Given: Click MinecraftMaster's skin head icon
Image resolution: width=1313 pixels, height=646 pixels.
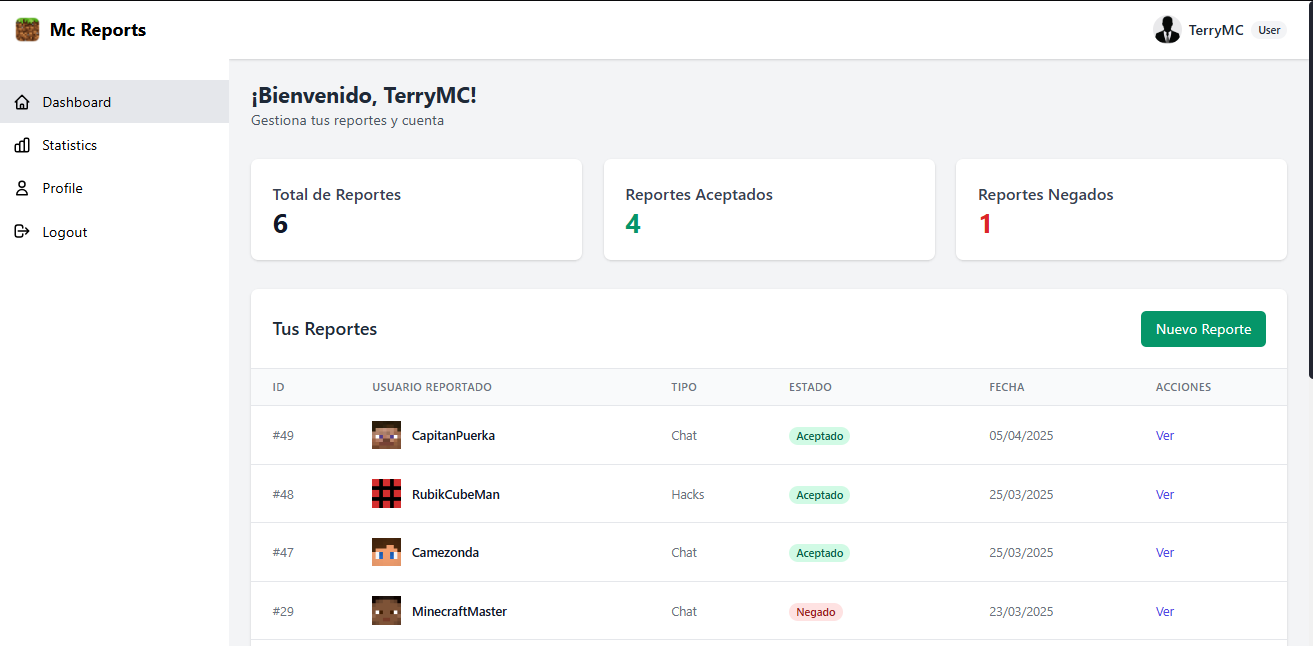Looking at the screenshot, I should [386, 611].
